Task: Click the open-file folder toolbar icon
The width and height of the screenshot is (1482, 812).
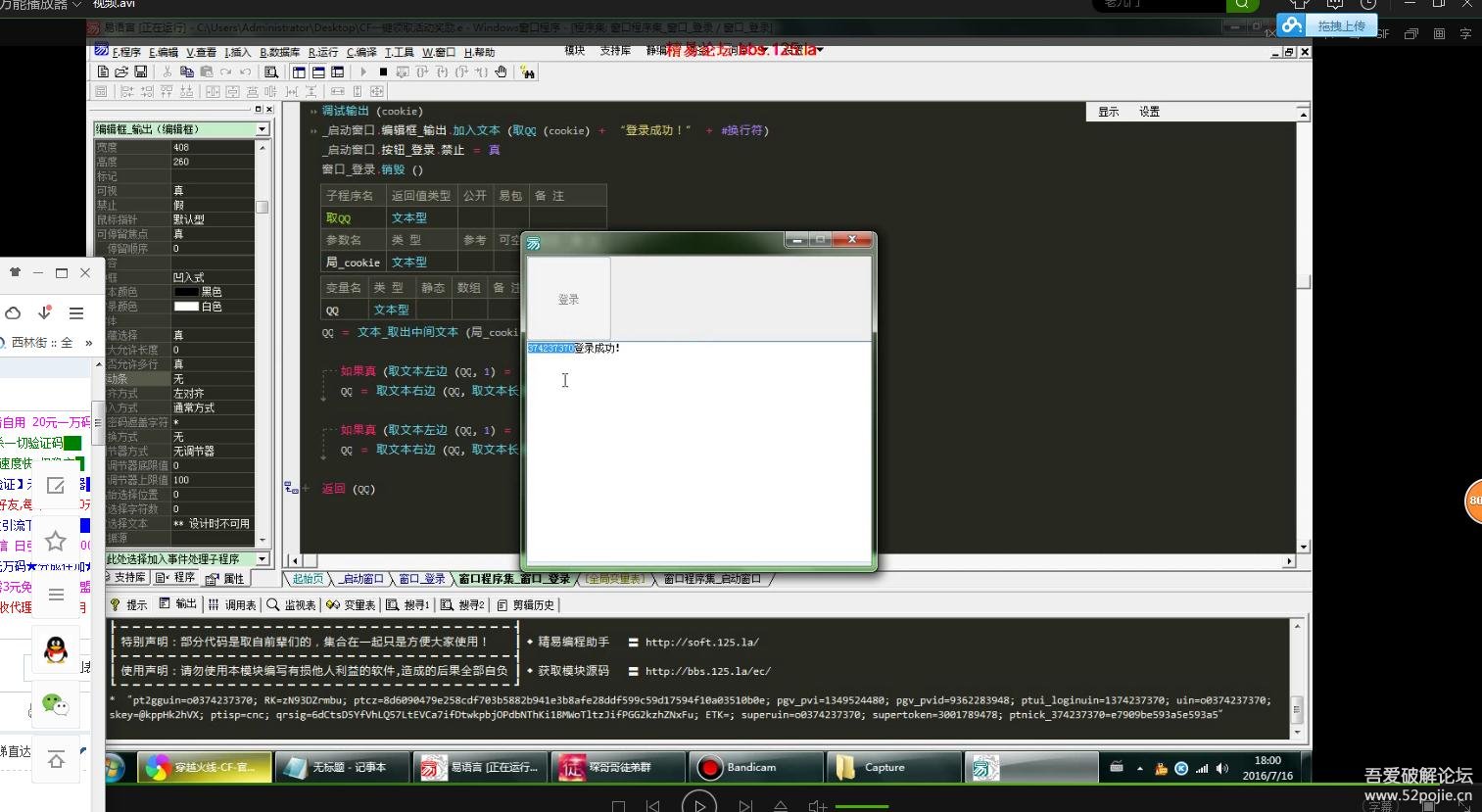Action: [x=121, y=72]
